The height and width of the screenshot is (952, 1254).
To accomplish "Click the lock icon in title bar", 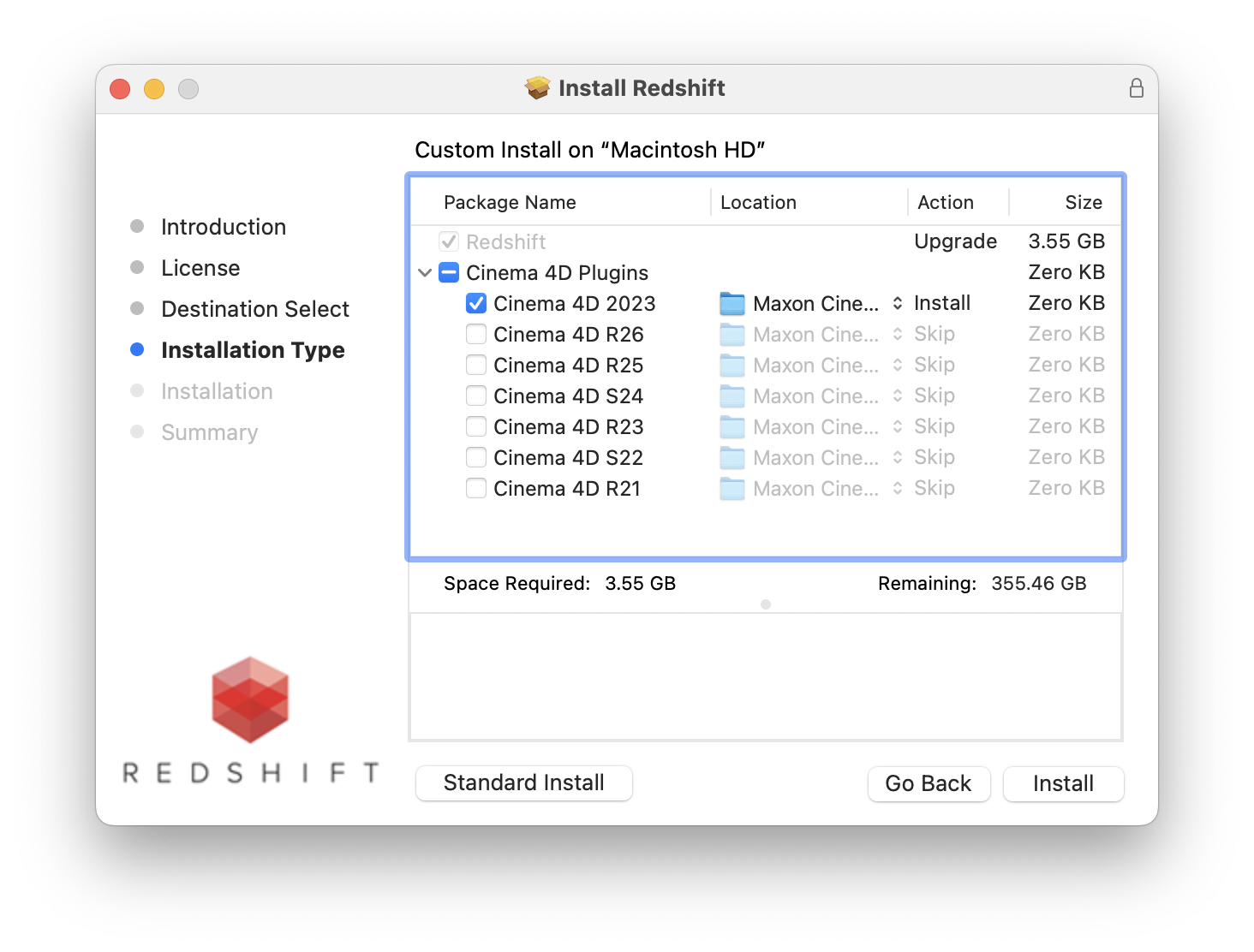I will [x=1136, y=88].
